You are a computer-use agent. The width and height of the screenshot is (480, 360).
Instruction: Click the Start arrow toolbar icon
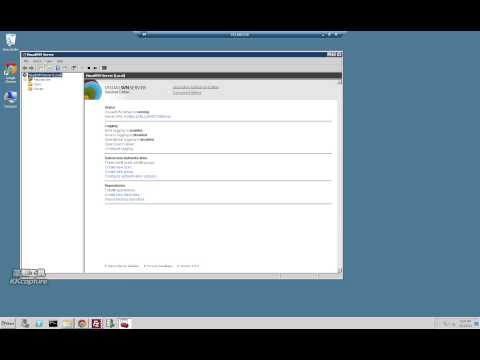tap(95, 68)
